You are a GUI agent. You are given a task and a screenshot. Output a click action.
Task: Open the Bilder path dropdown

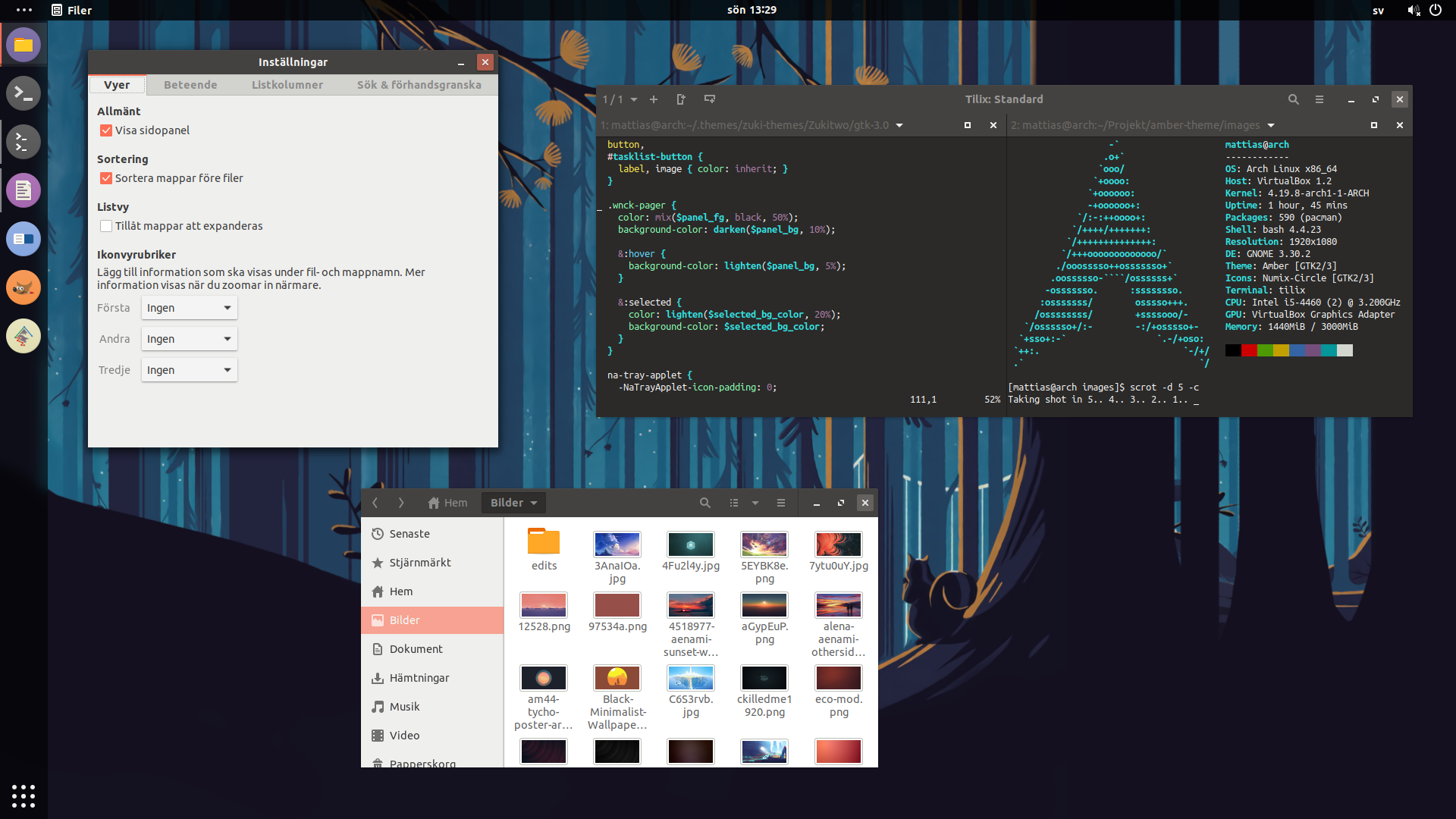513,503
